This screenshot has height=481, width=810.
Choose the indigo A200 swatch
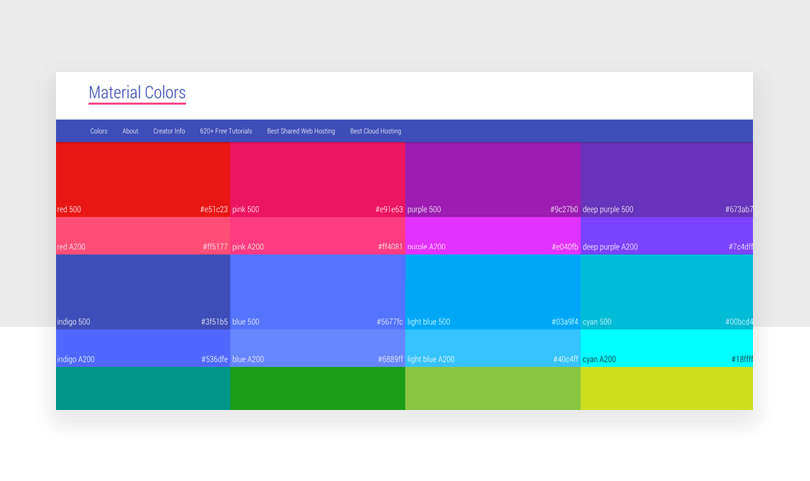pyautogui.click(x=143, y=348)
